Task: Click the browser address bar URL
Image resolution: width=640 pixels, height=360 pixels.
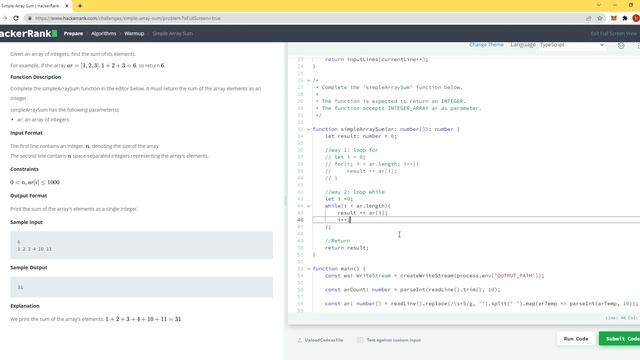Action: click(x=128, y=18)
